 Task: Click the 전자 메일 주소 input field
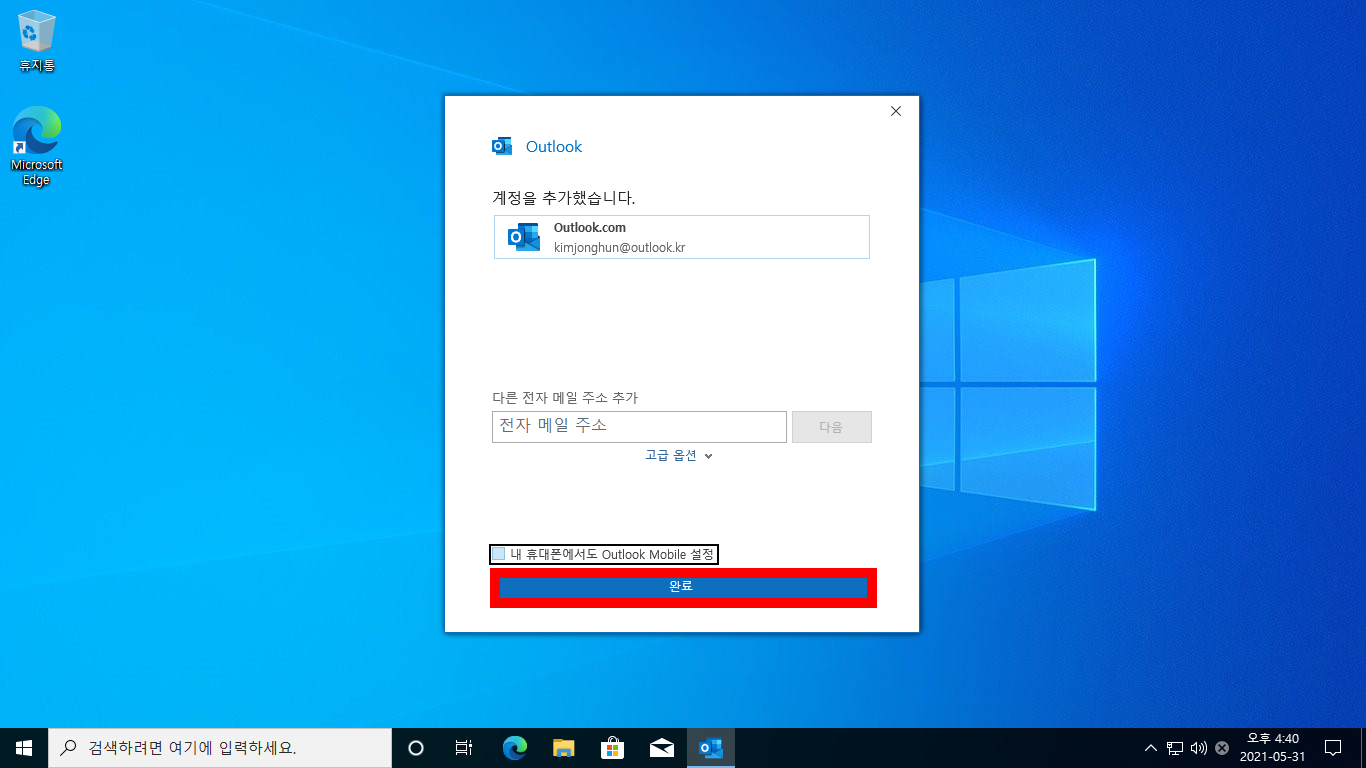click(x=639, y=426)
